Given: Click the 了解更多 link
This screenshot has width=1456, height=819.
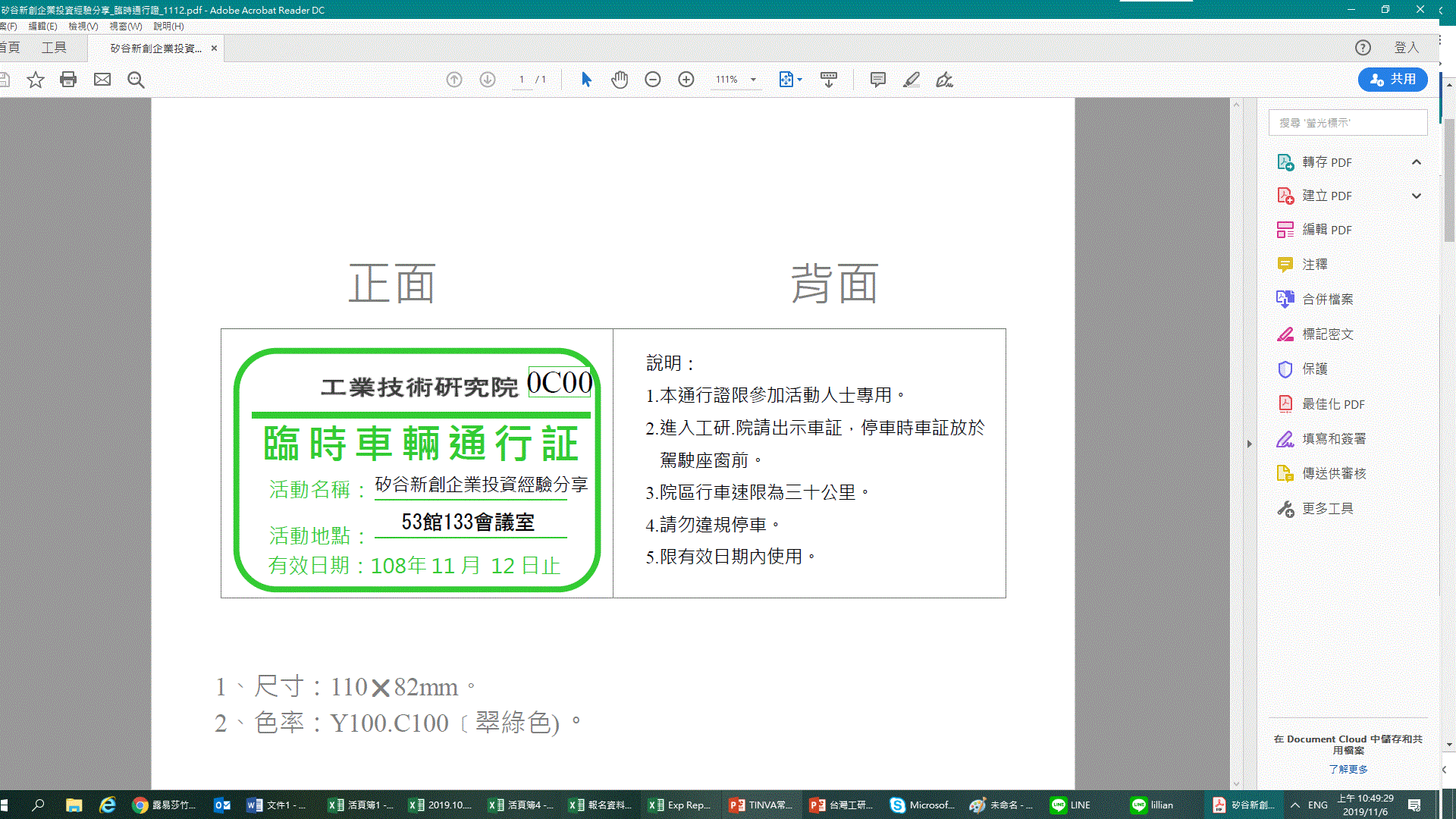Looking at the screenshot, I should 1348,769.
